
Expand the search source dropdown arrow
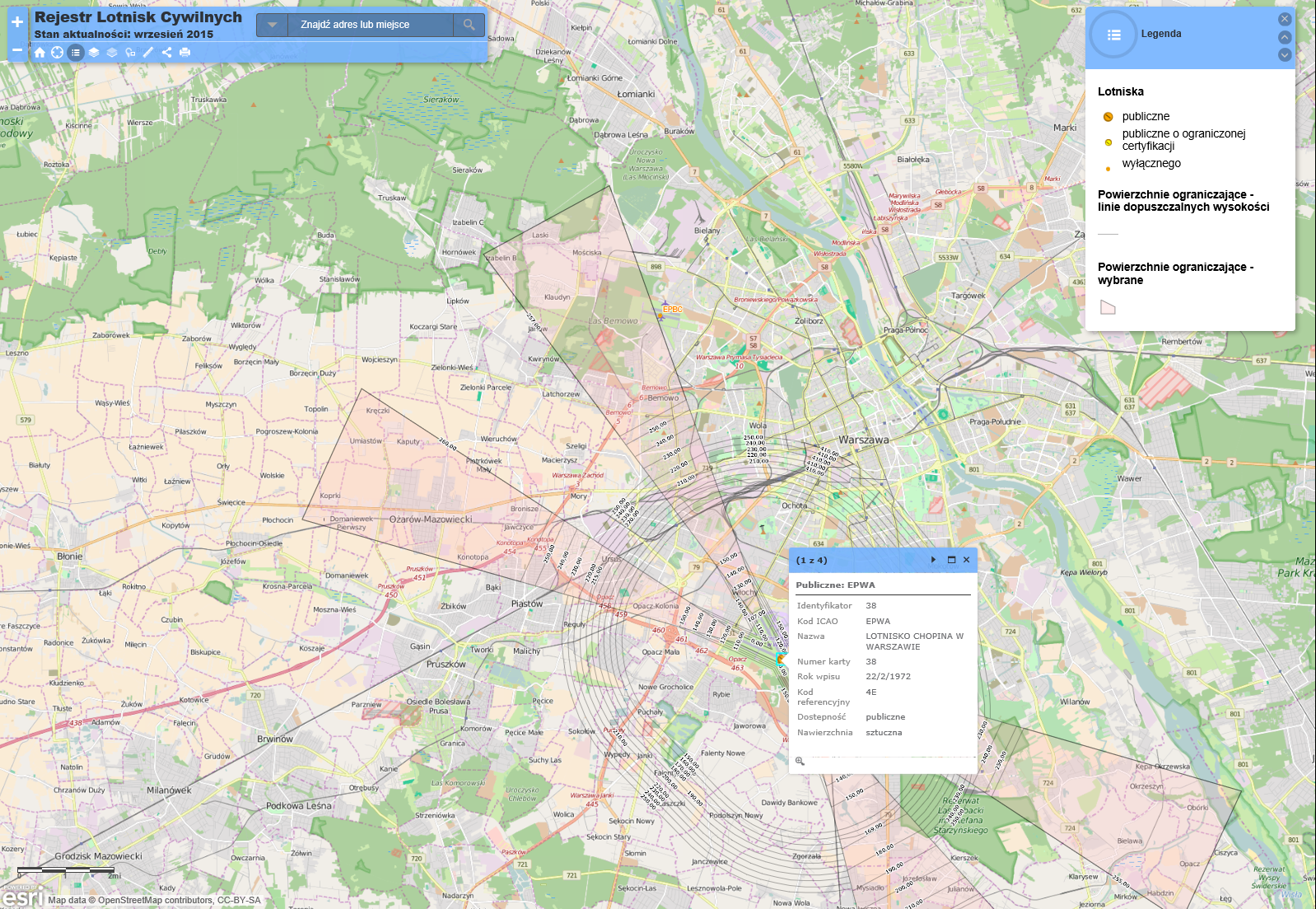pyautogui.click(x=272, y=25)
